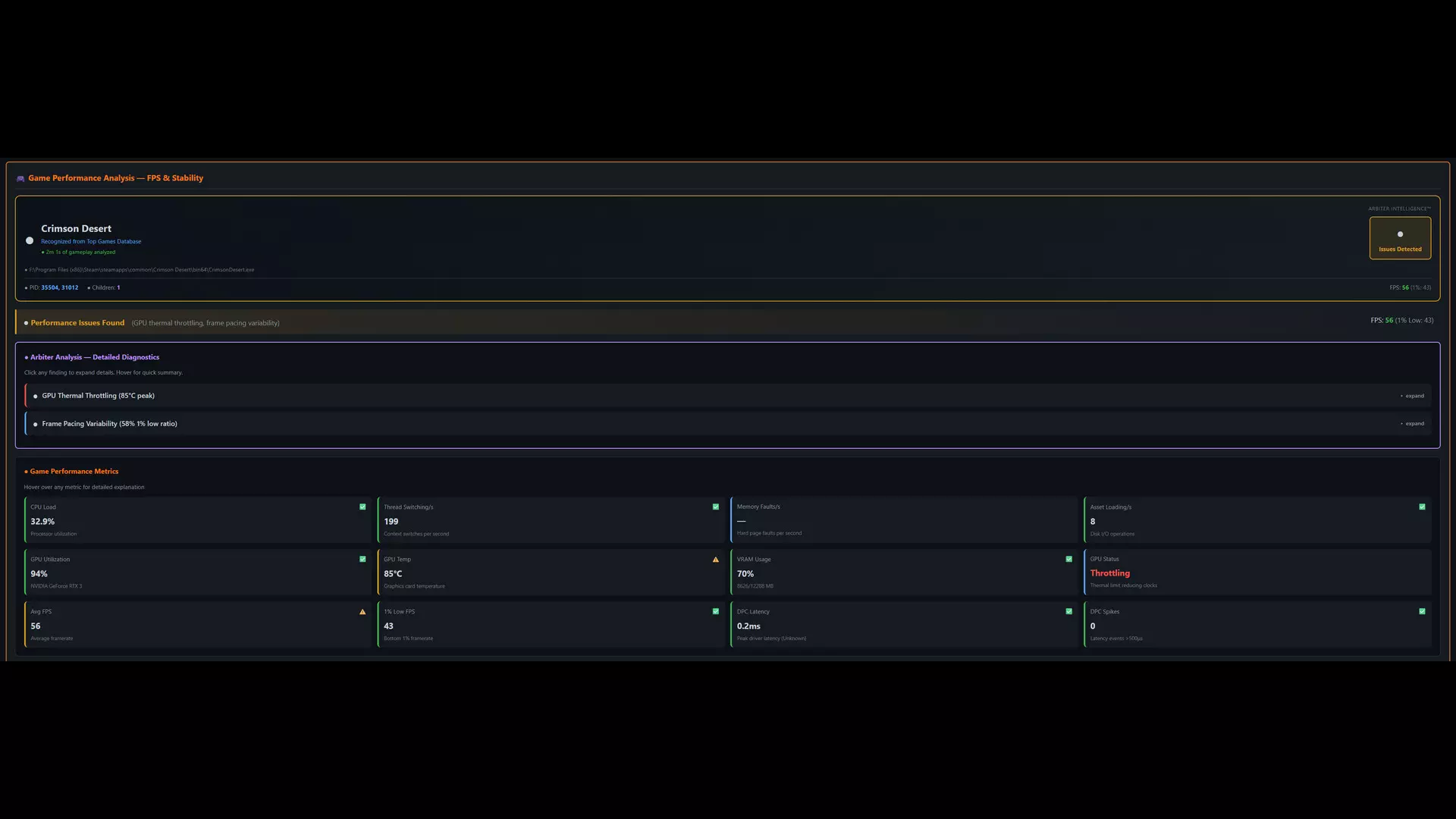The height and width of the screenshot is (819, 1456).
Task: Click the gamepad icon beside Game Performance Analysis
Action: pos(20,178)
